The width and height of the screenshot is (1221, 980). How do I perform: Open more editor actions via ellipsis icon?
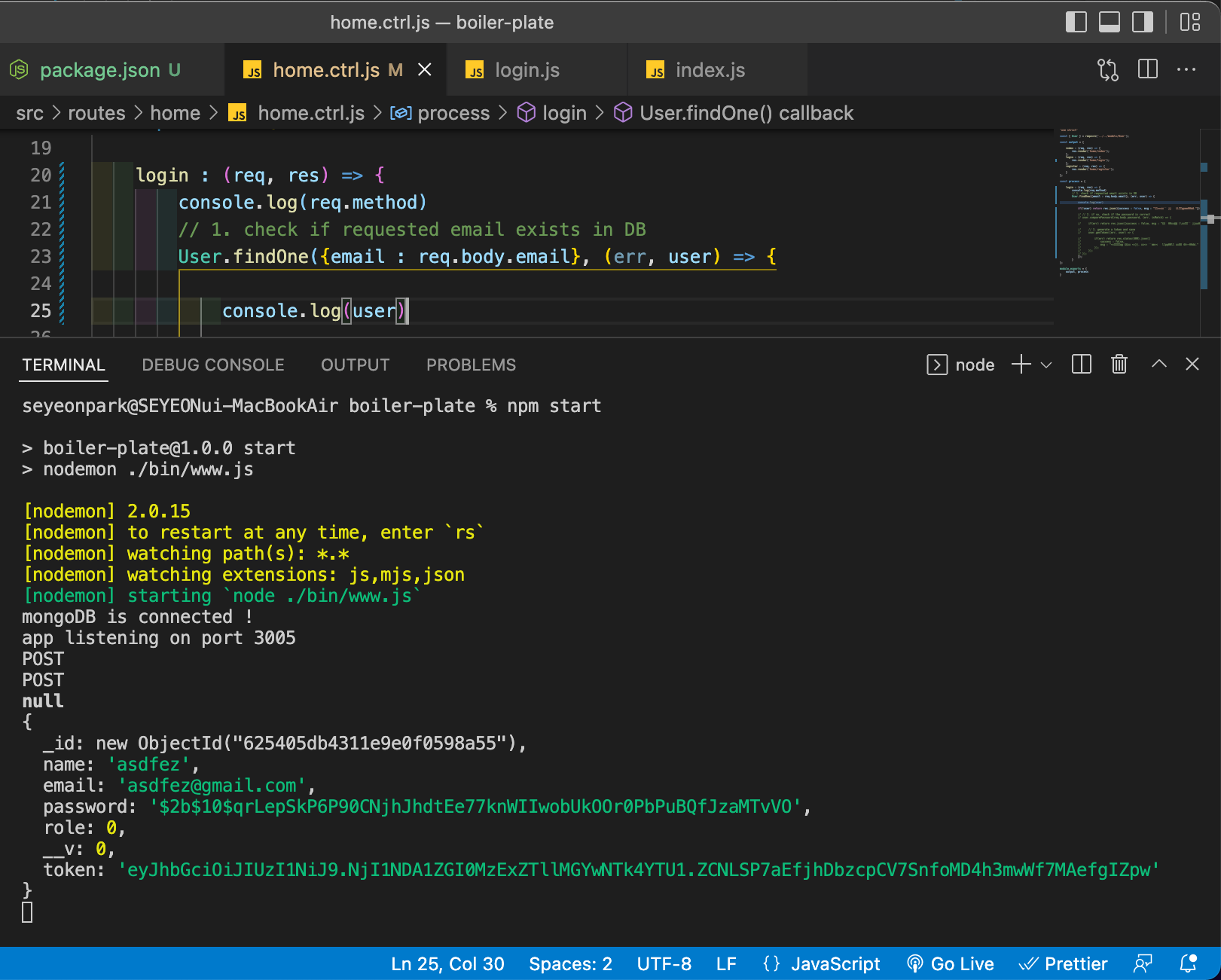point(1186,69)
